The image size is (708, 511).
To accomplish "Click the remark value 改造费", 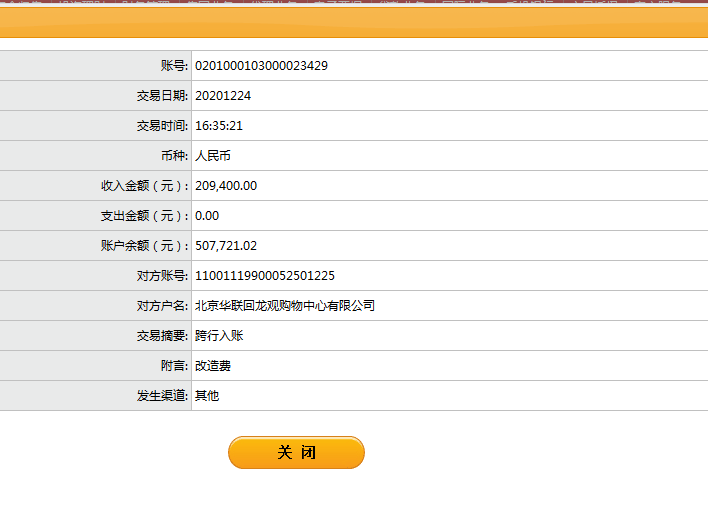I will pyautogui.click(x=213, y=366).
